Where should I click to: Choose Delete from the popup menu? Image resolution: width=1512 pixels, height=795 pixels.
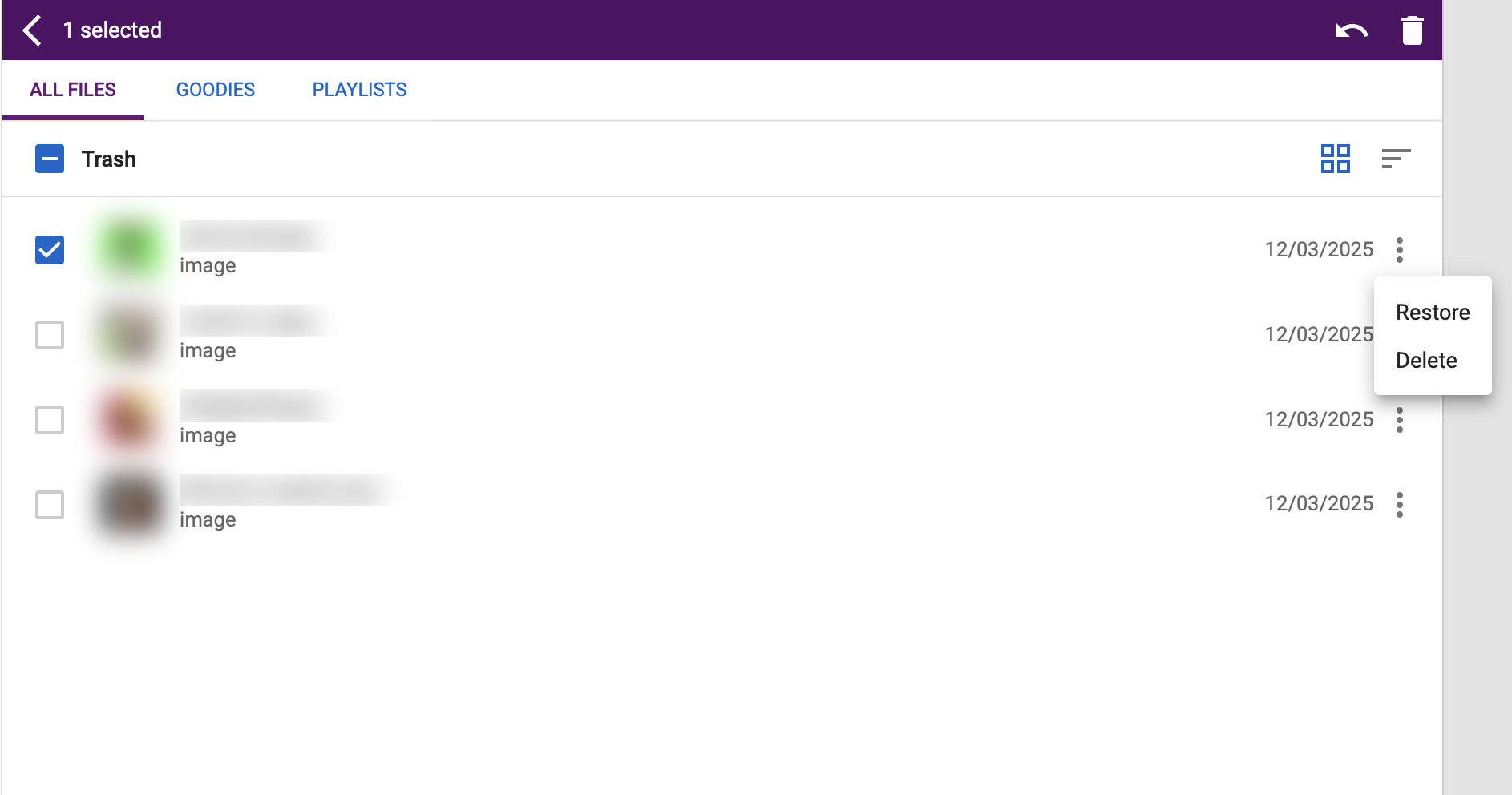click(1433, 361)
